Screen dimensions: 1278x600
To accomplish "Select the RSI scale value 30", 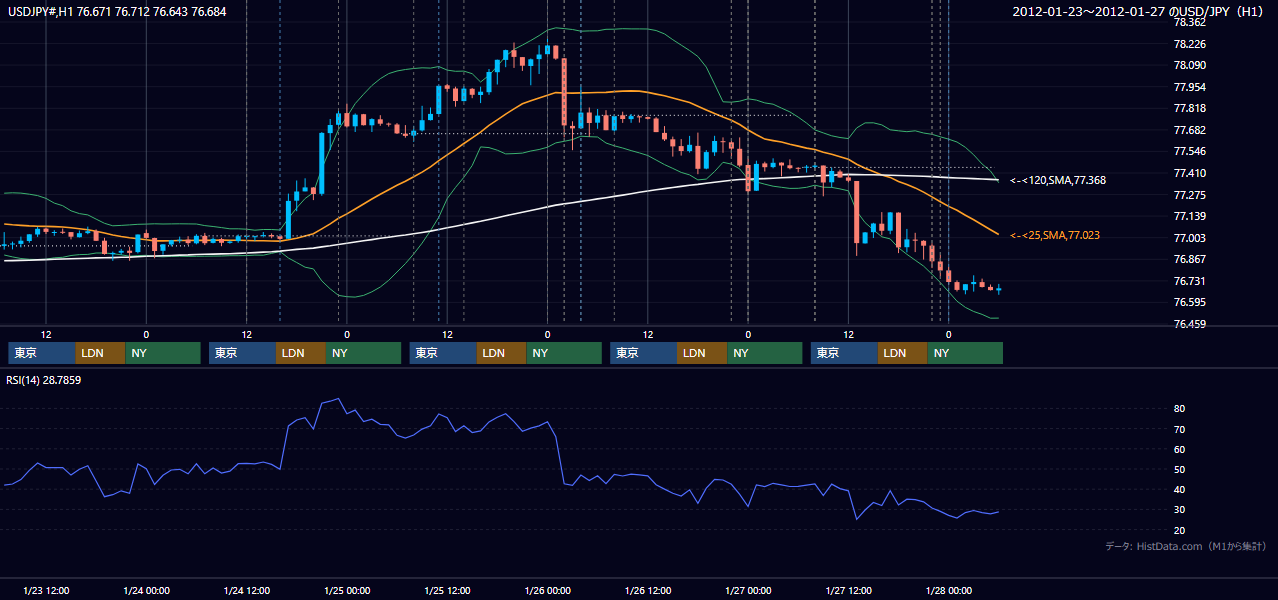I will pos(1180,510).
